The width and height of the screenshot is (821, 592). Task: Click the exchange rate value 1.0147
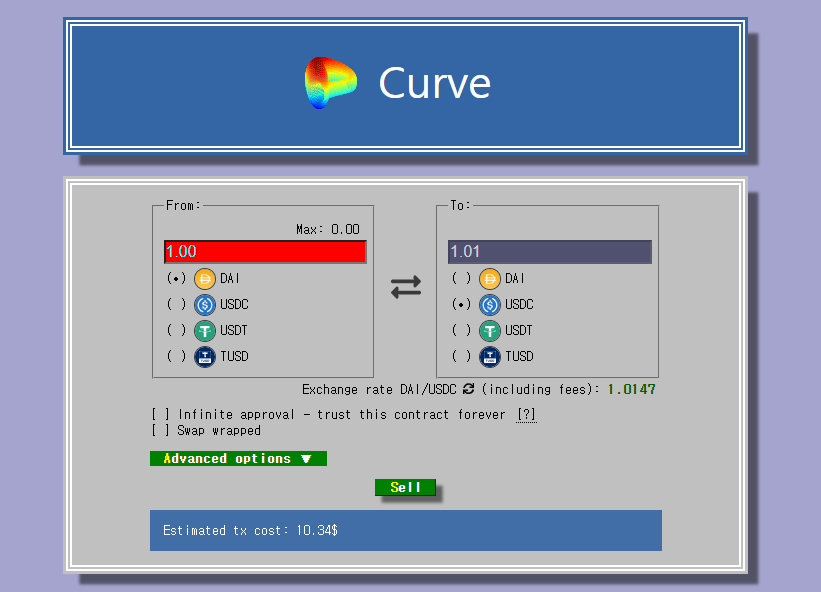(x=631, y=389)
